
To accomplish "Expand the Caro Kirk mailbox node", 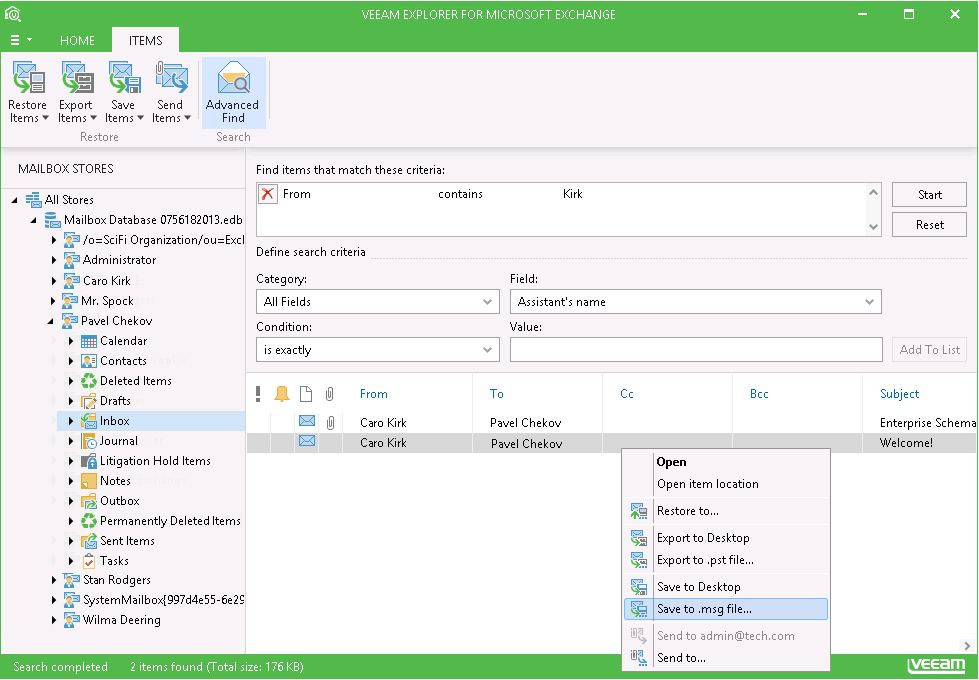I will point(53,281).
